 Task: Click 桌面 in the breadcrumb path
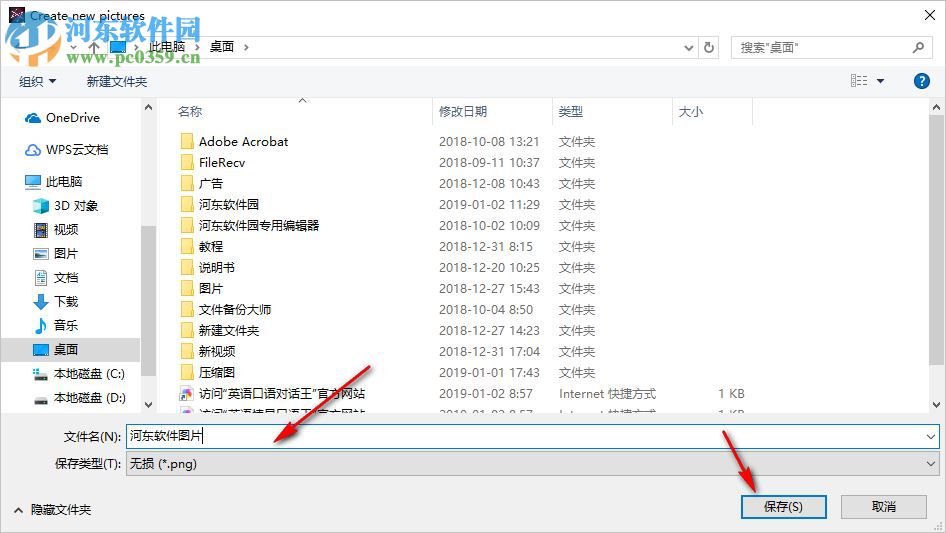221,46
